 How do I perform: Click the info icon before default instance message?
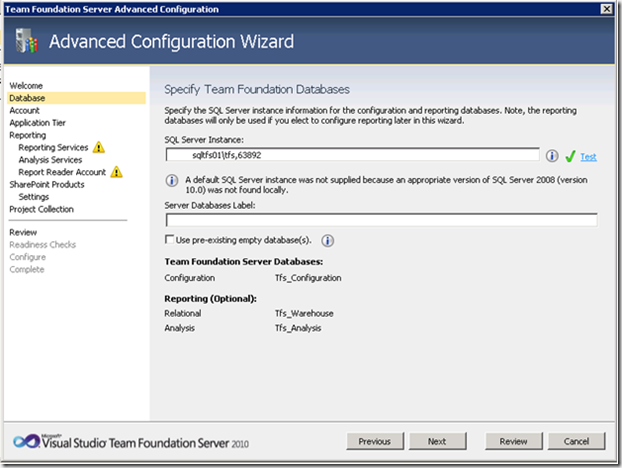(x=172, y=181)
